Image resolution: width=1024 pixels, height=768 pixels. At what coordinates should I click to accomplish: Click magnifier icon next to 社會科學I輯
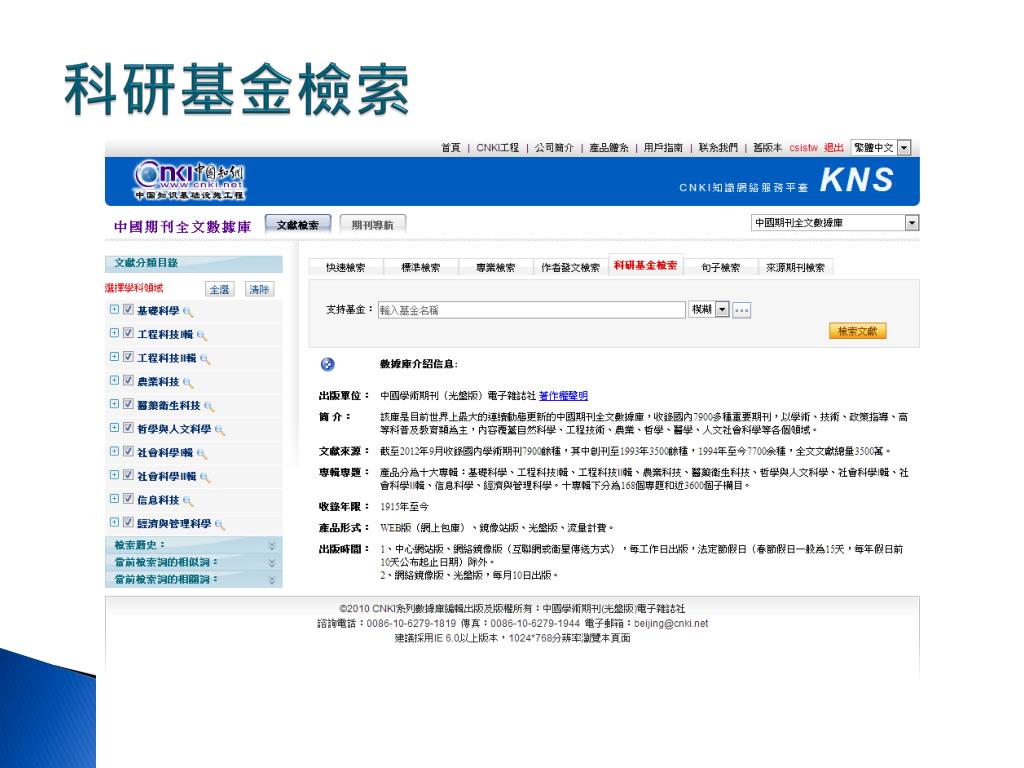click(x=202, y=453)
